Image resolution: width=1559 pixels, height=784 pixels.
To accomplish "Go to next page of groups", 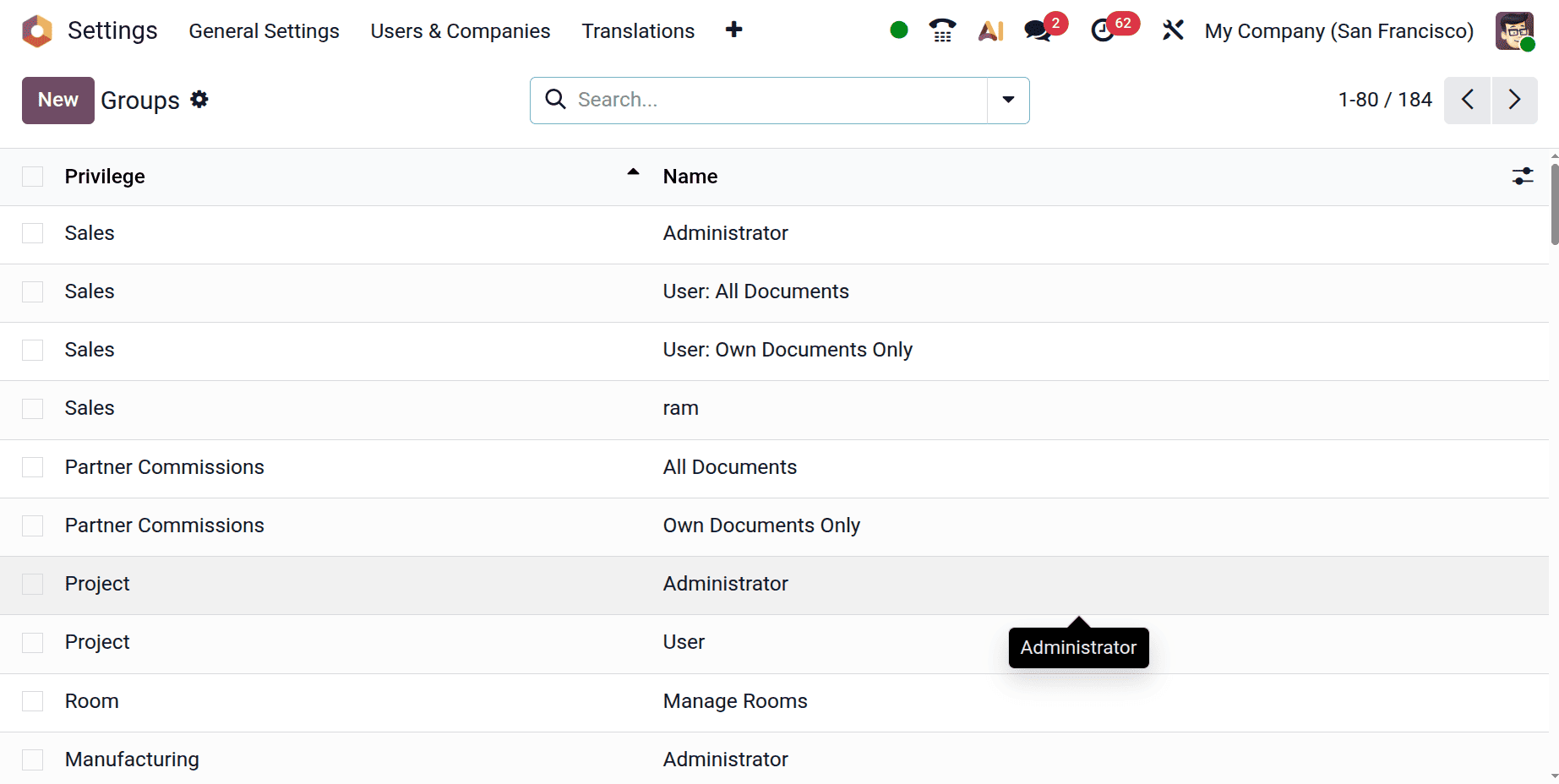I will pyautogui.click(x=1514, y=100).
